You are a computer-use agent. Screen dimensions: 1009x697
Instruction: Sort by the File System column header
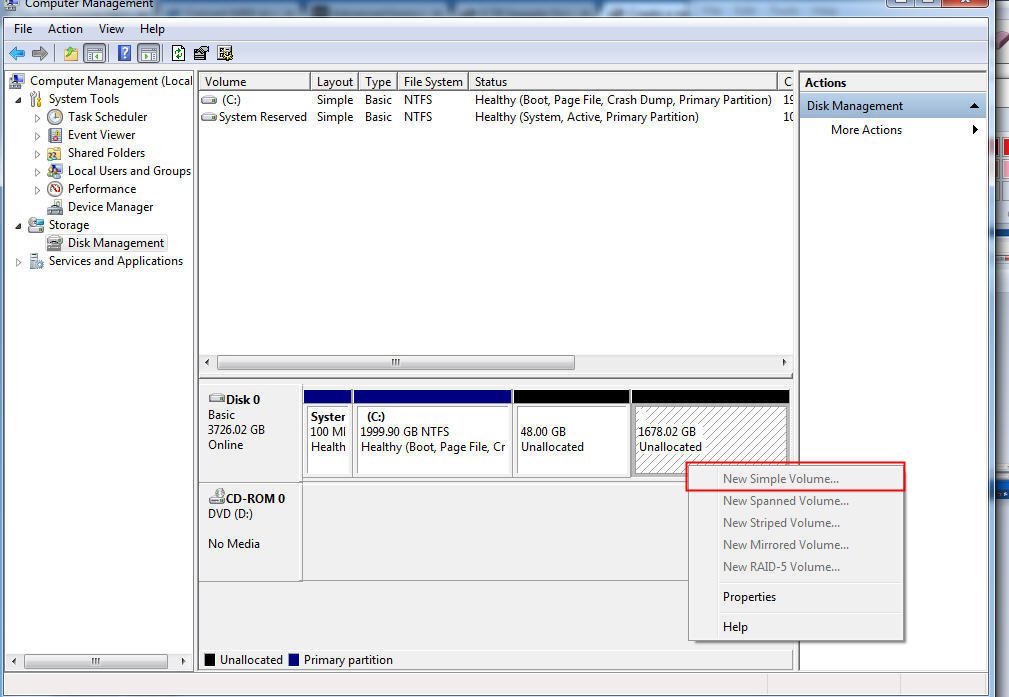[x=432, y=82]
